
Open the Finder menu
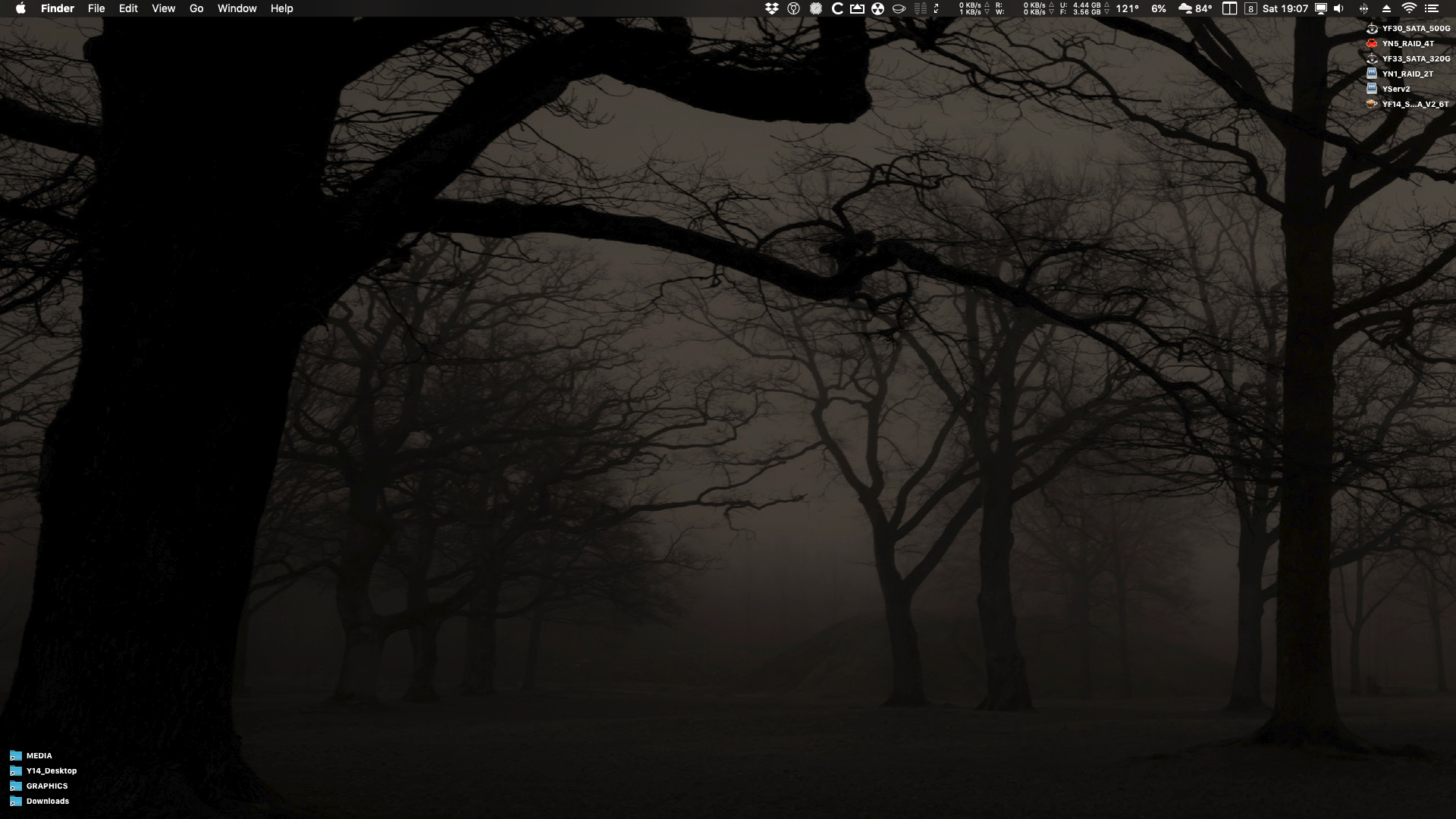58,8
